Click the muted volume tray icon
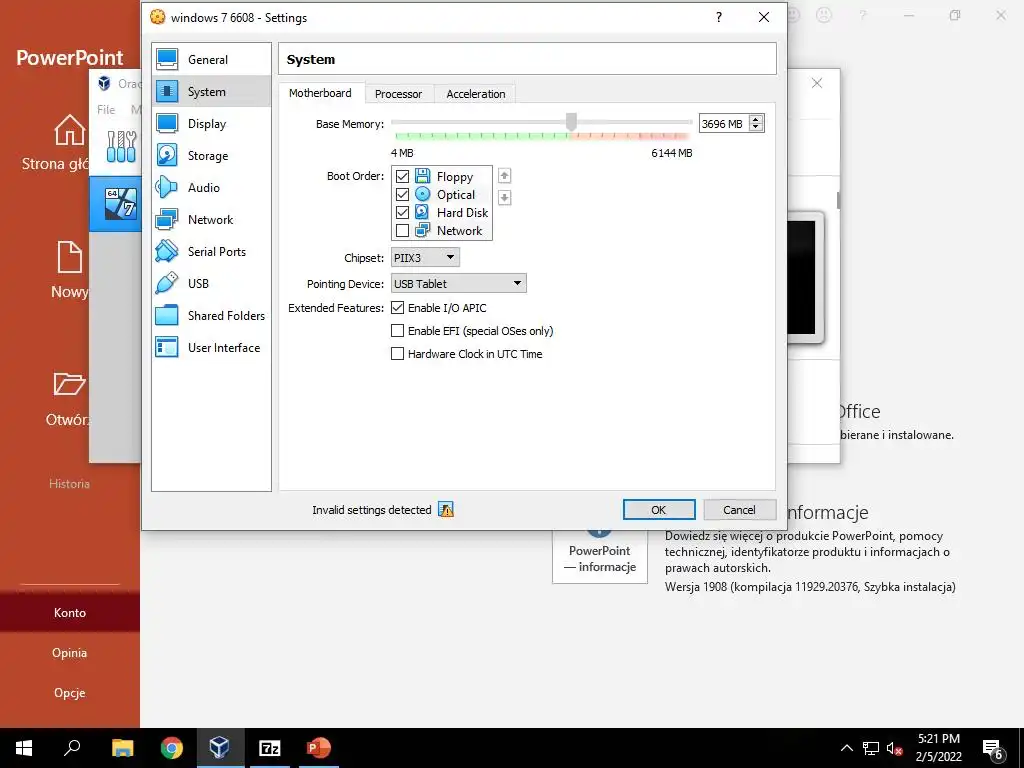The height and width of the screenshot is (768, 1024). [x=894, y=748]
